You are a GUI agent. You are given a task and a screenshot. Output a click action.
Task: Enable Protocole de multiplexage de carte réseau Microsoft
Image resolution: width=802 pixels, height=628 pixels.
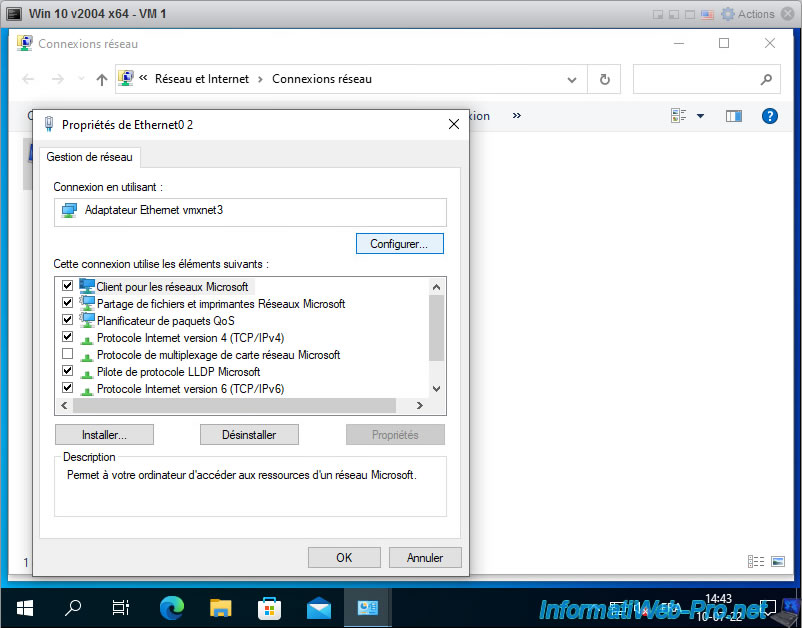point(66,355)
